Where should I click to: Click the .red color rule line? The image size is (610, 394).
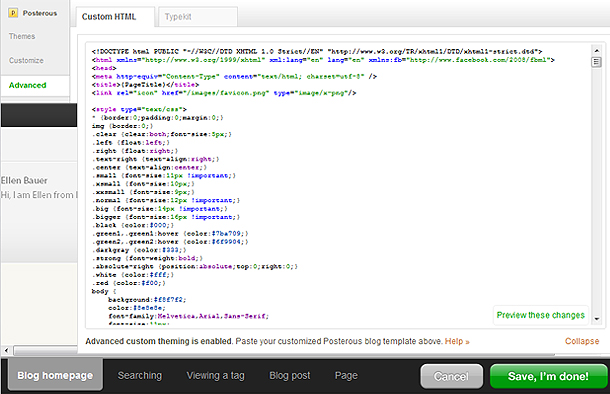pyautogui.click(x=129, y=283)
